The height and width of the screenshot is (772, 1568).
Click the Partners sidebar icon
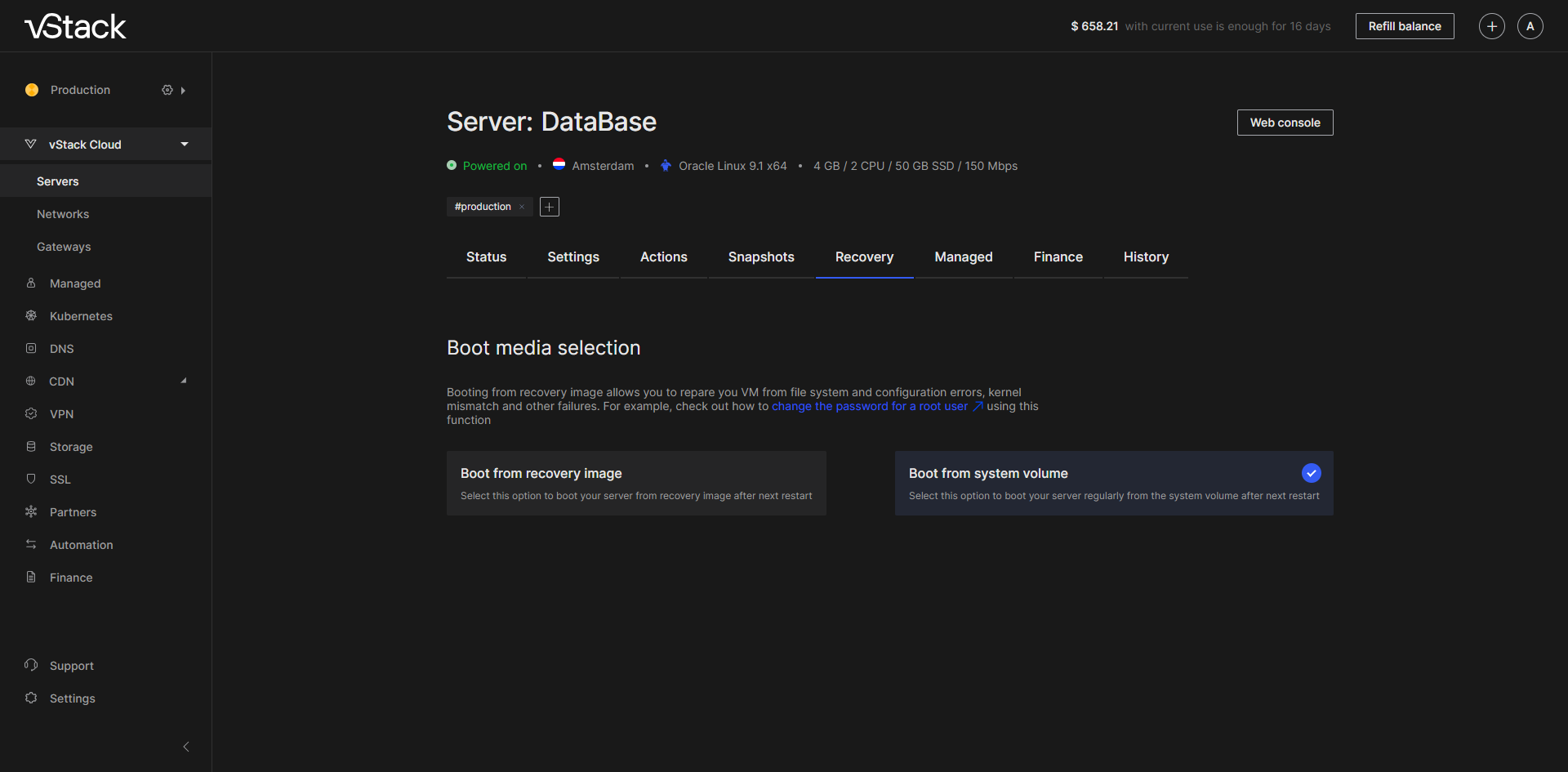click(x=31, y=511)
